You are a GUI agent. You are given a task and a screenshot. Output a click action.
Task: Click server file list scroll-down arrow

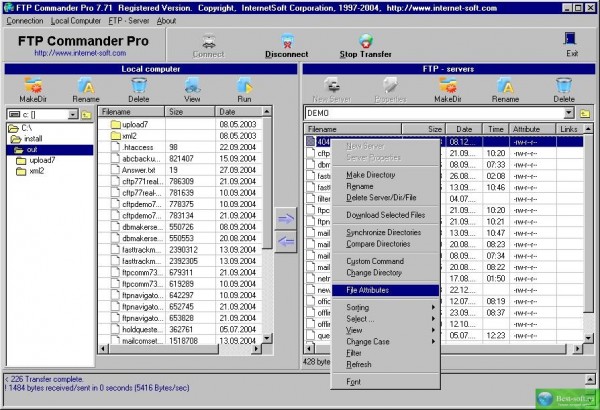589,338
